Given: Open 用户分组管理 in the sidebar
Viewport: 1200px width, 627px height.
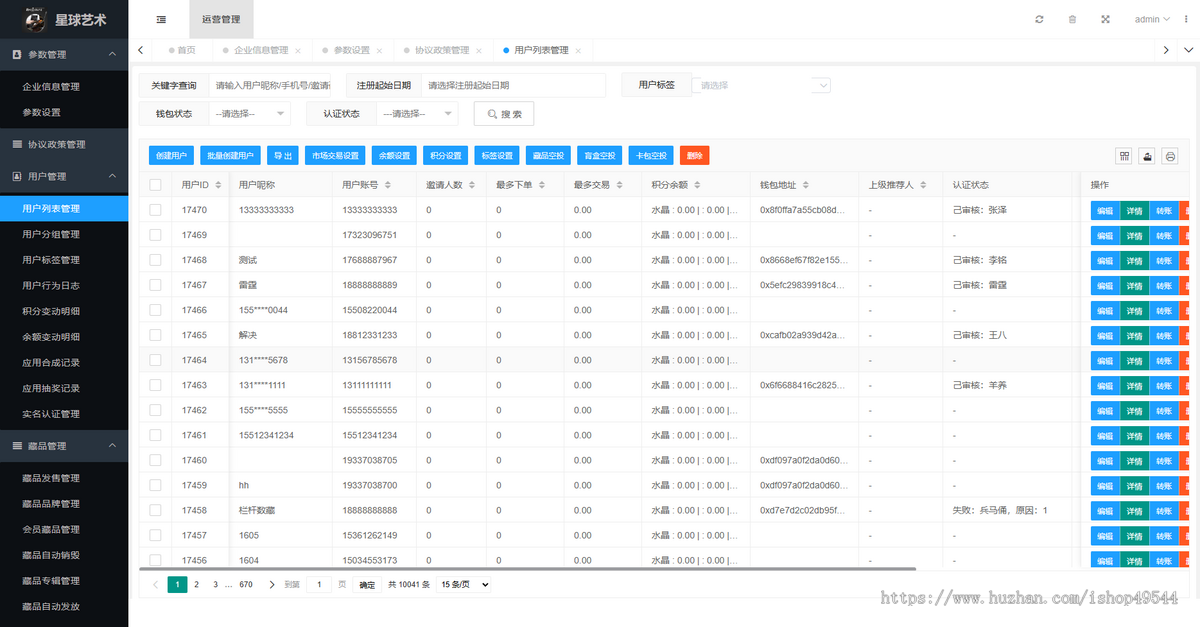Looking at the screenshot, I should [64, 234].
